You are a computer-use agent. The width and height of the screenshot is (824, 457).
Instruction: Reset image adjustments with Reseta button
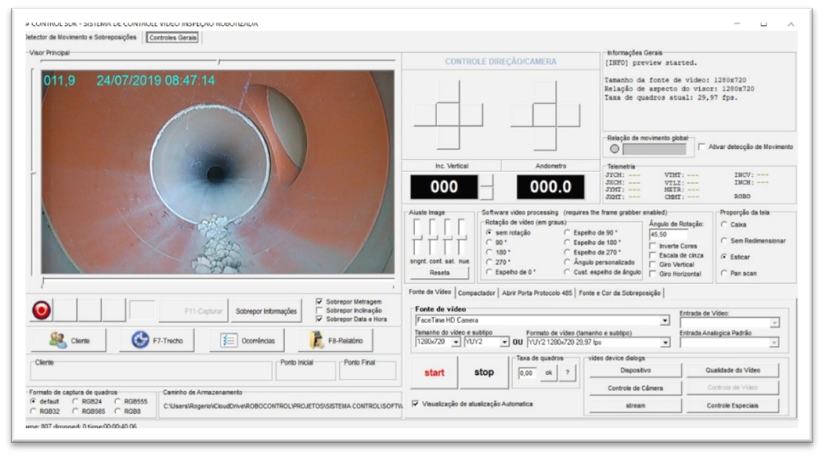439,273
